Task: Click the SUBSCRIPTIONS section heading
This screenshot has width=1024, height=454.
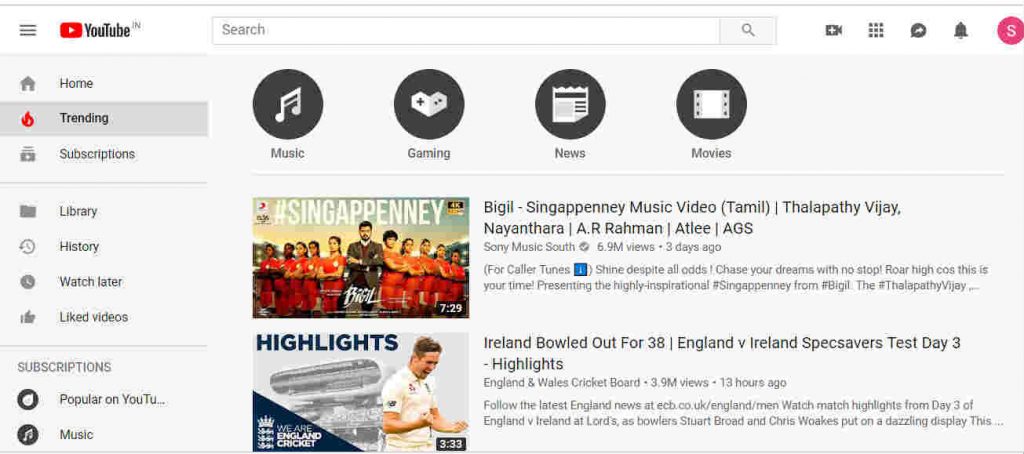Action: pyautogui.click(x=65, y=367)
